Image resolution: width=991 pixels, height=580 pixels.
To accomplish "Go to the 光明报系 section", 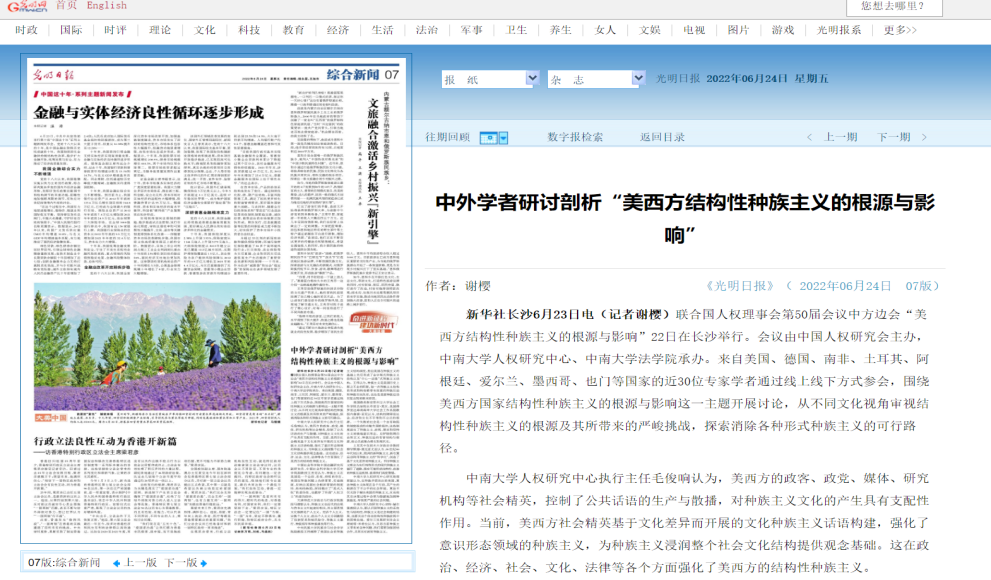I will point(838,30).
